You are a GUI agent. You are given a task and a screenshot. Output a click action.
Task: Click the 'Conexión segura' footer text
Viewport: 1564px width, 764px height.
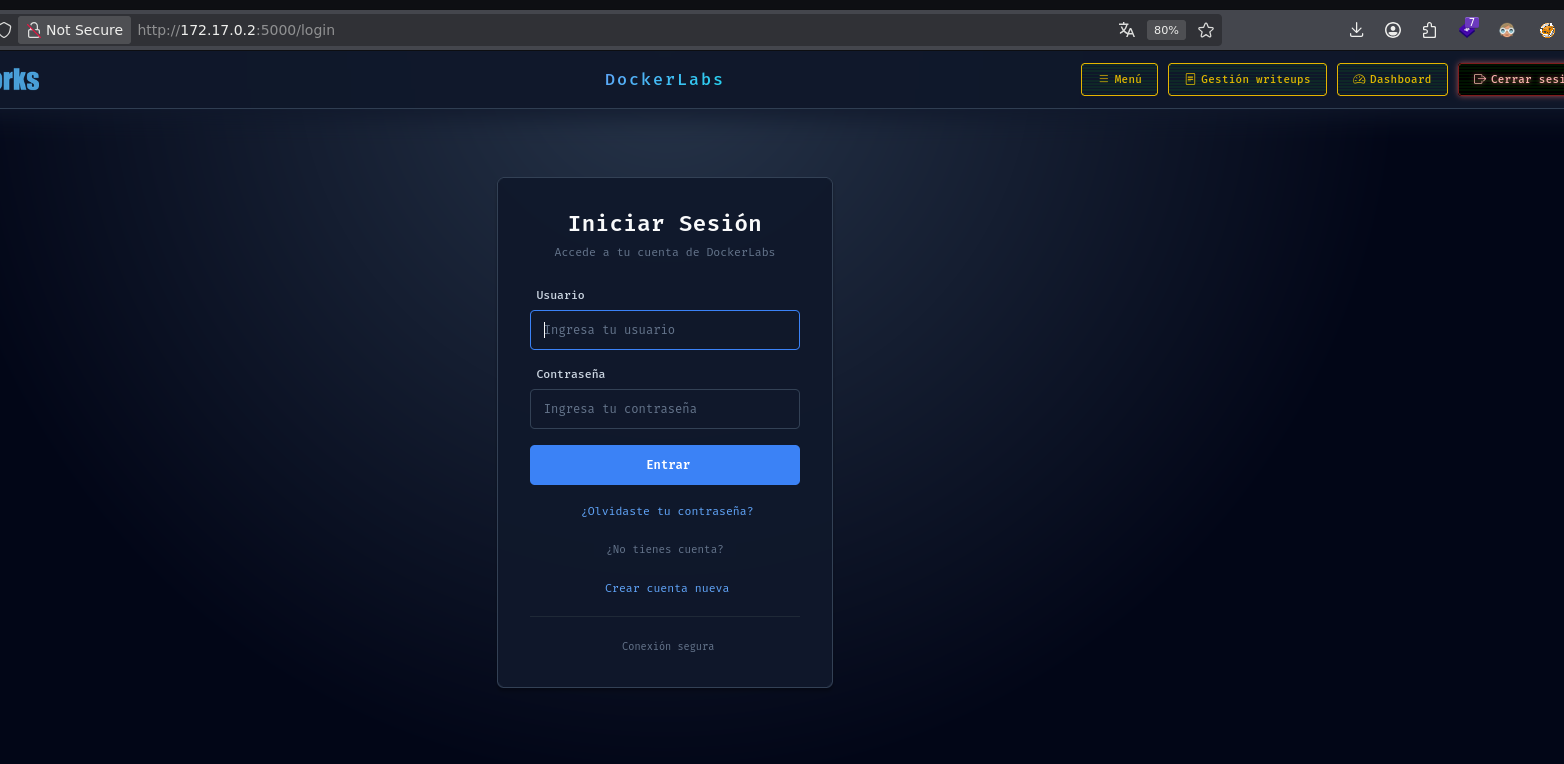(x=668, y=646)
